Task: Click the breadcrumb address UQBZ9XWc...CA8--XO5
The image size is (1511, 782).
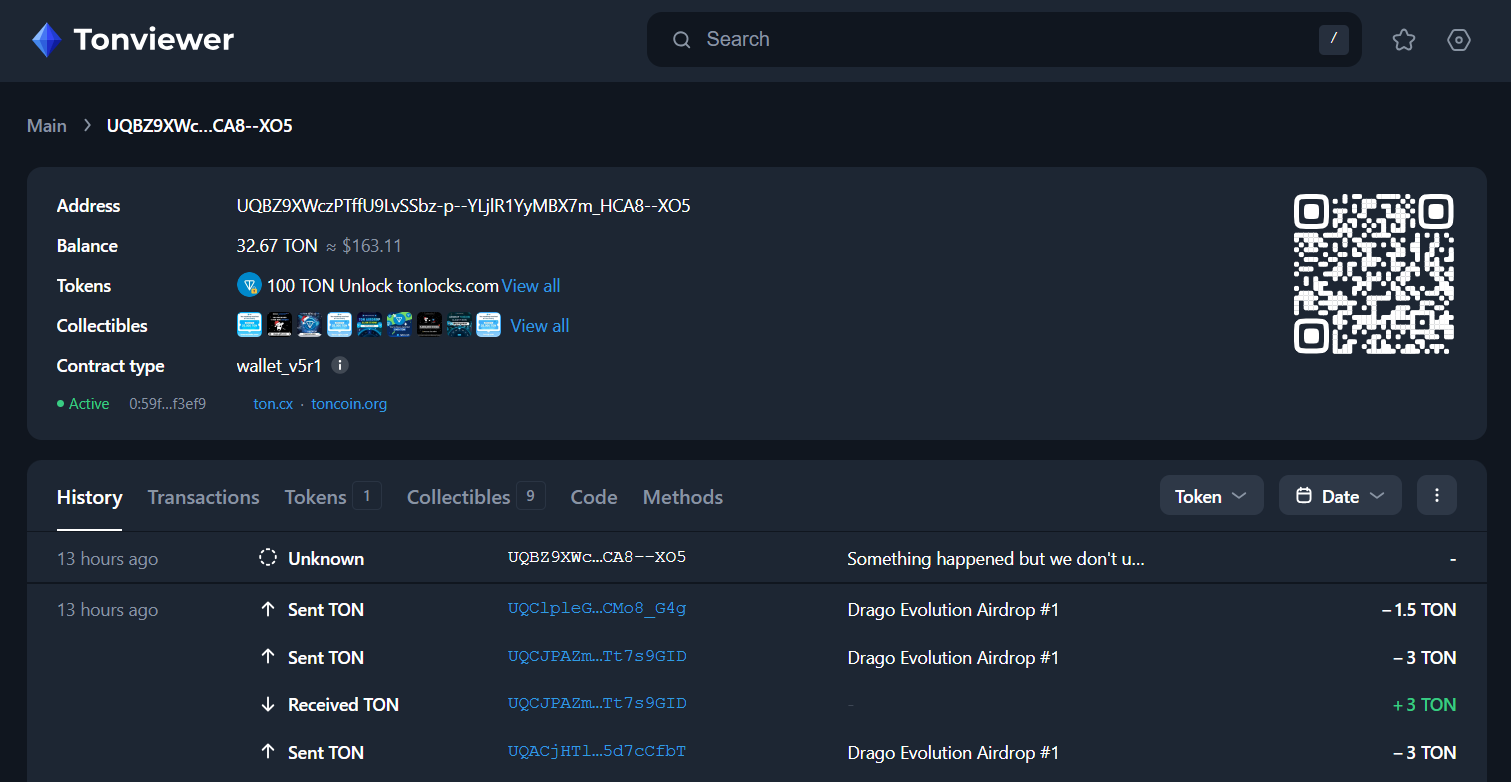Action: point(200,125)
